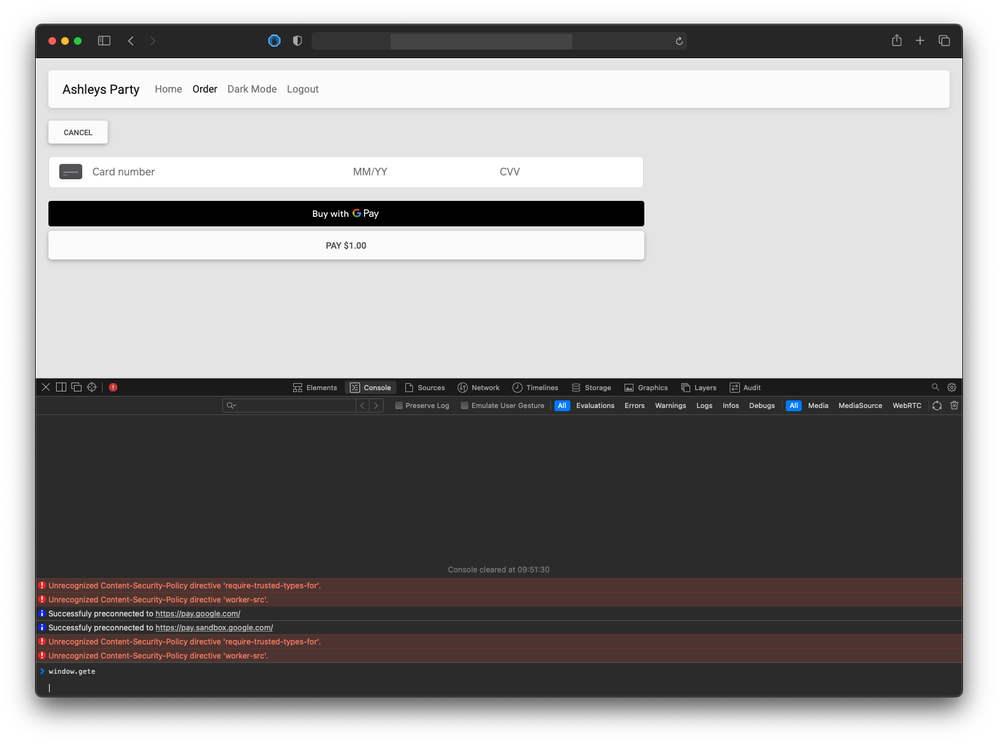The image size is (998, 744).
Task: Reload the page from address bar
Action: (679, 41)
